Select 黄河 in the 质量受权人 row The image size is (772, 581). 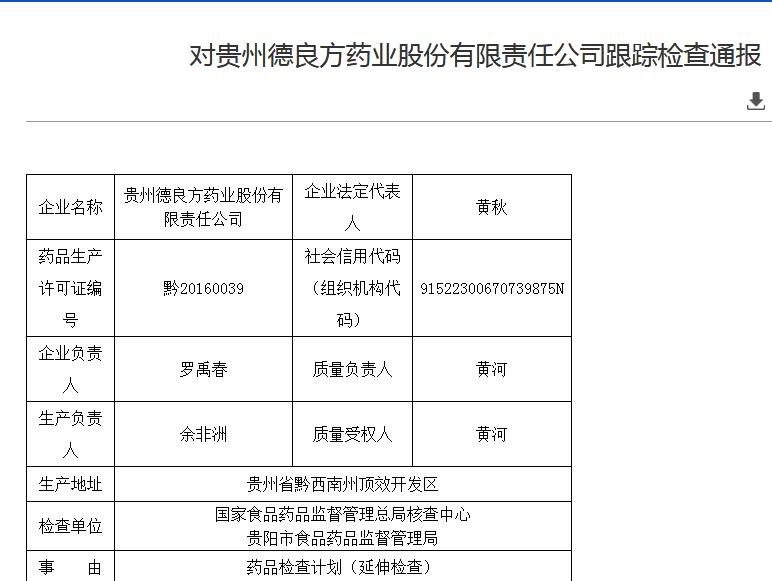(491, 434)
